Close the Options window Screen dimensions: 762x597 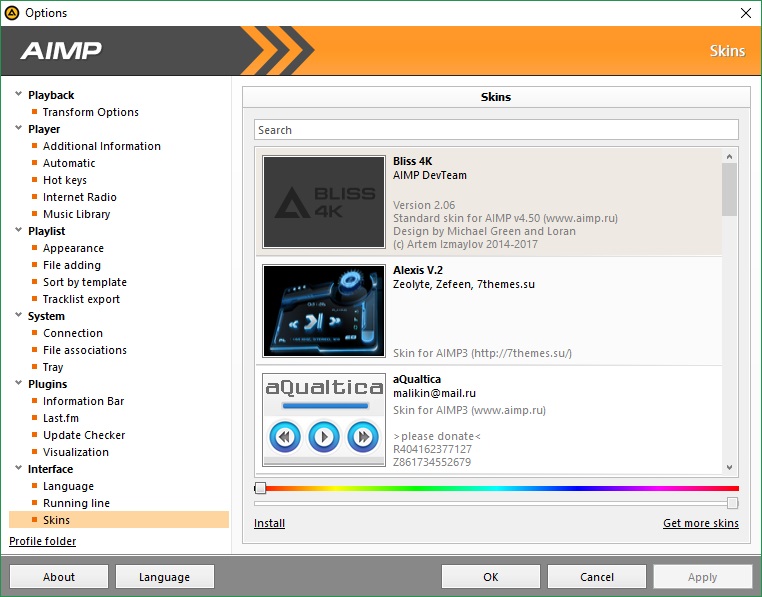tap(746, 13)
